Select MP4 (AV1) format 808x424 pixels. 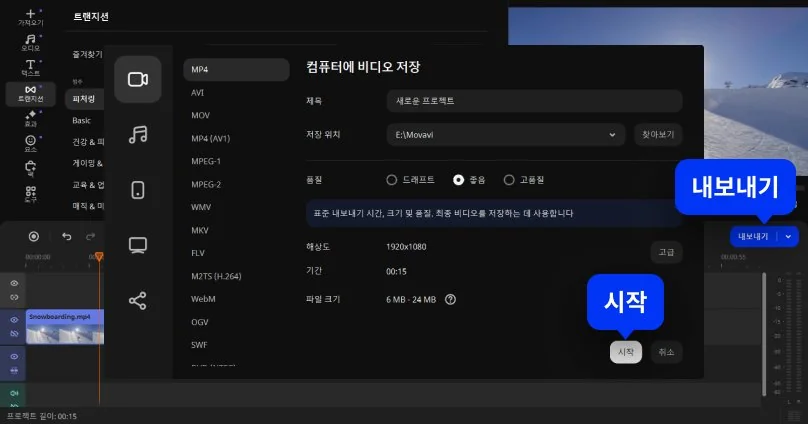pos(211,139)
